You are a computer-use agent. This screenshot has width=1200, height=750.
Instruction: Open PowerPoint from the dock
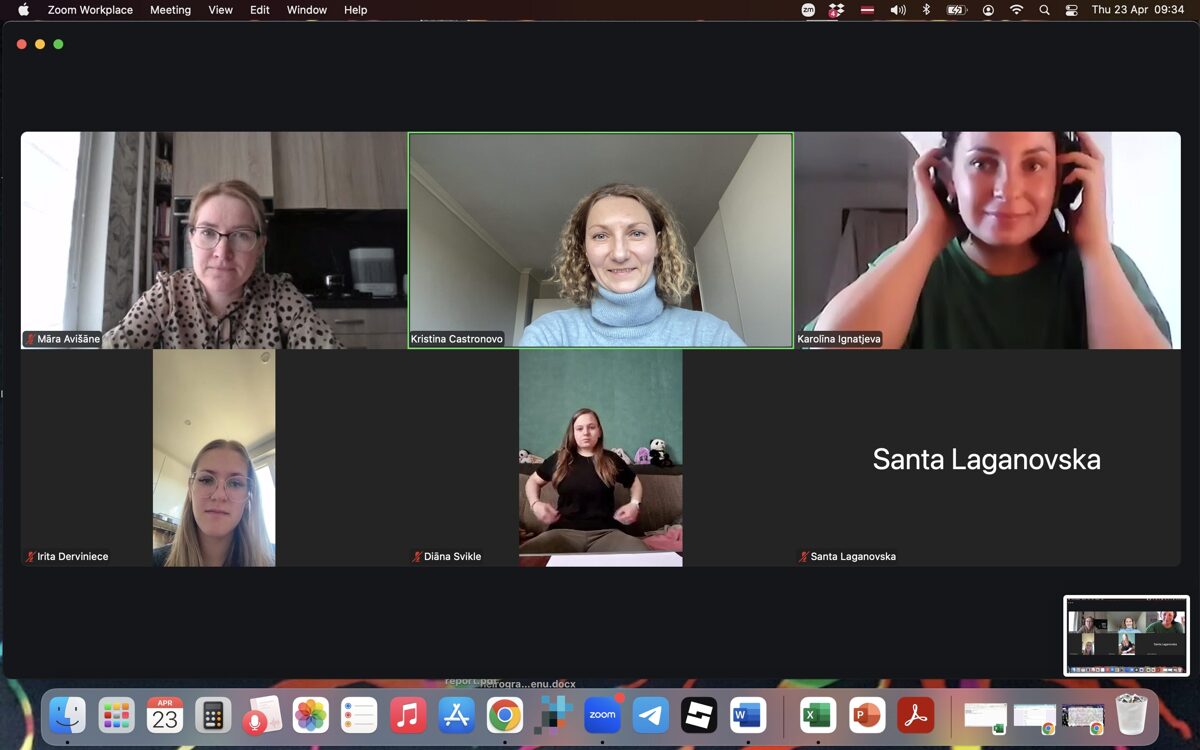[x=867, y=715]
